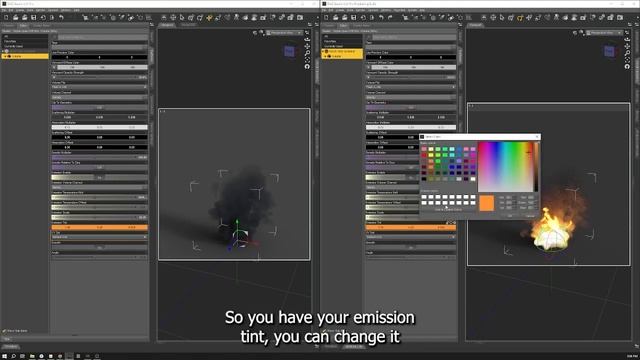The height and width of the screenshot is (360, 640).
Task: Pick white basic color in Select Color dialog
Action: click(473, 179)
